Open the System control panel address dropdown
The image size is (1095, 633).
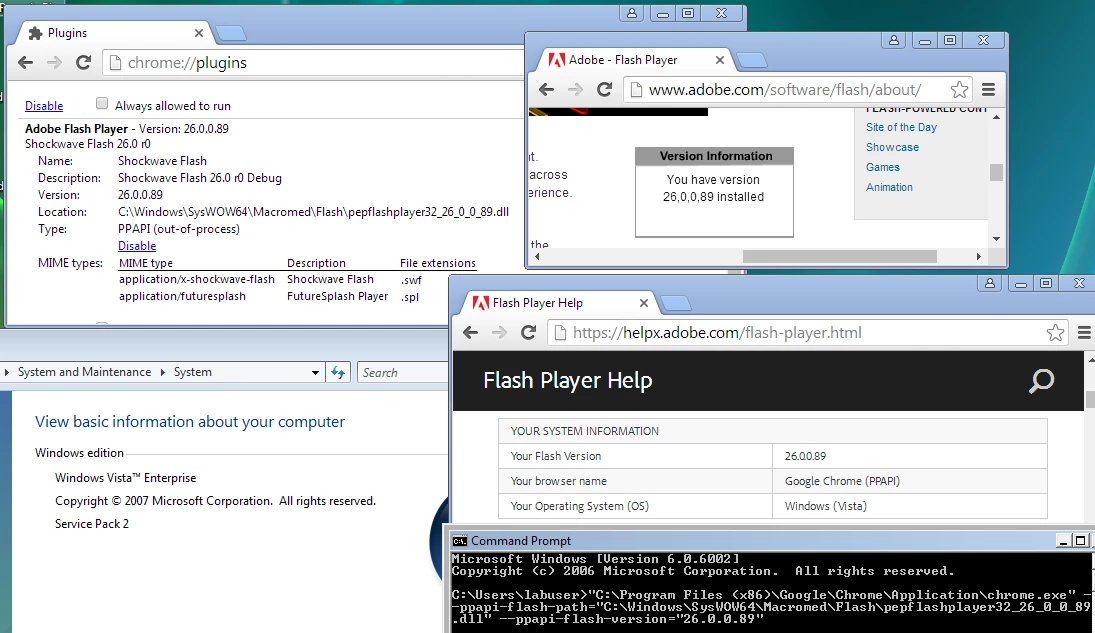316,372
